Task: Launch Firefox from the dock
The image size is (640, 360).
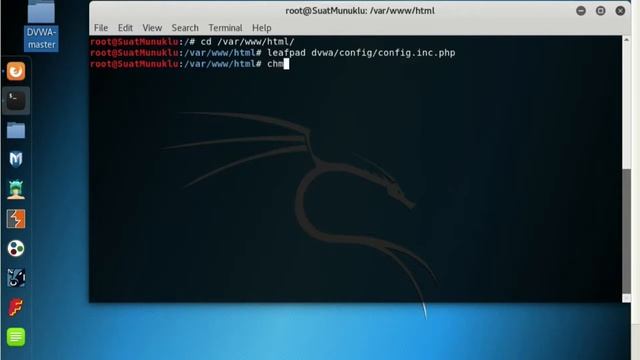Action: (x=16, y=71)
